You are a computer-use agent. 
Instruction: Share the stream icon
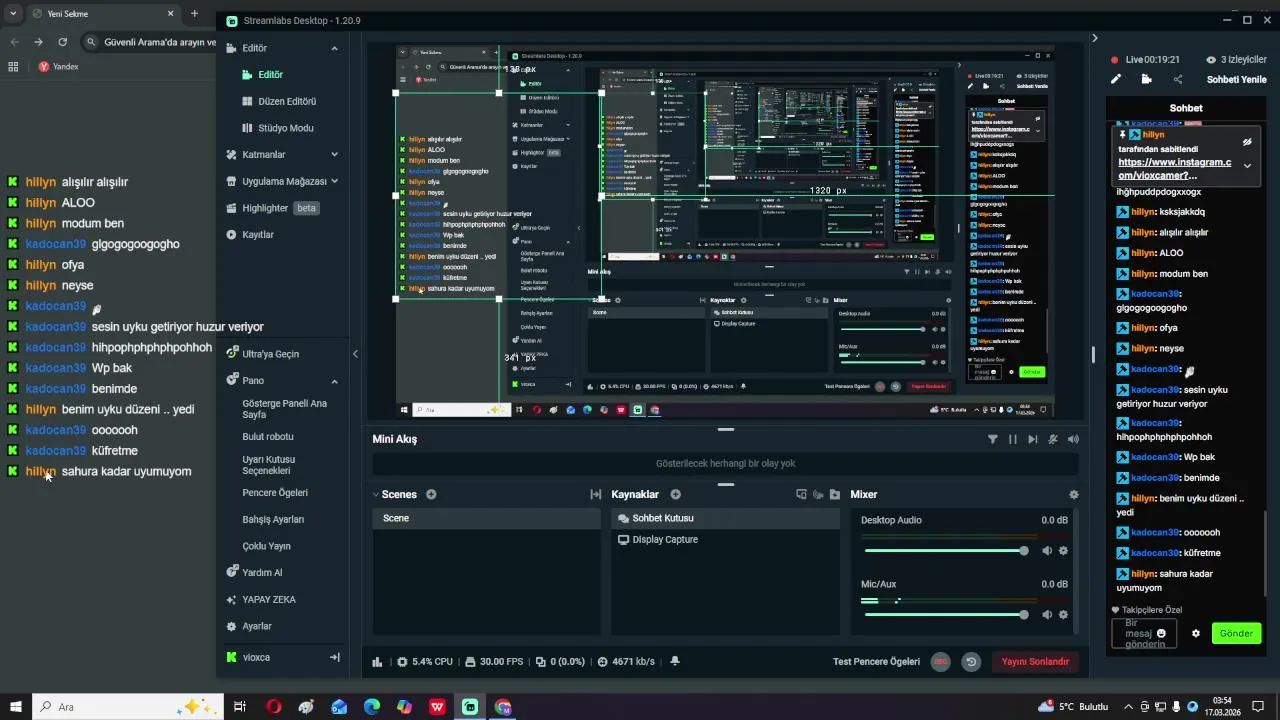1177,80
